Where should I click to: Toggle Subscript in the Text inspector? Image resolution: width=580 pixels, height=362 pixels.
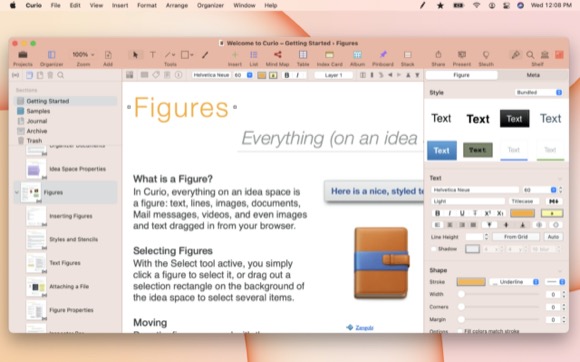[500, 213]
